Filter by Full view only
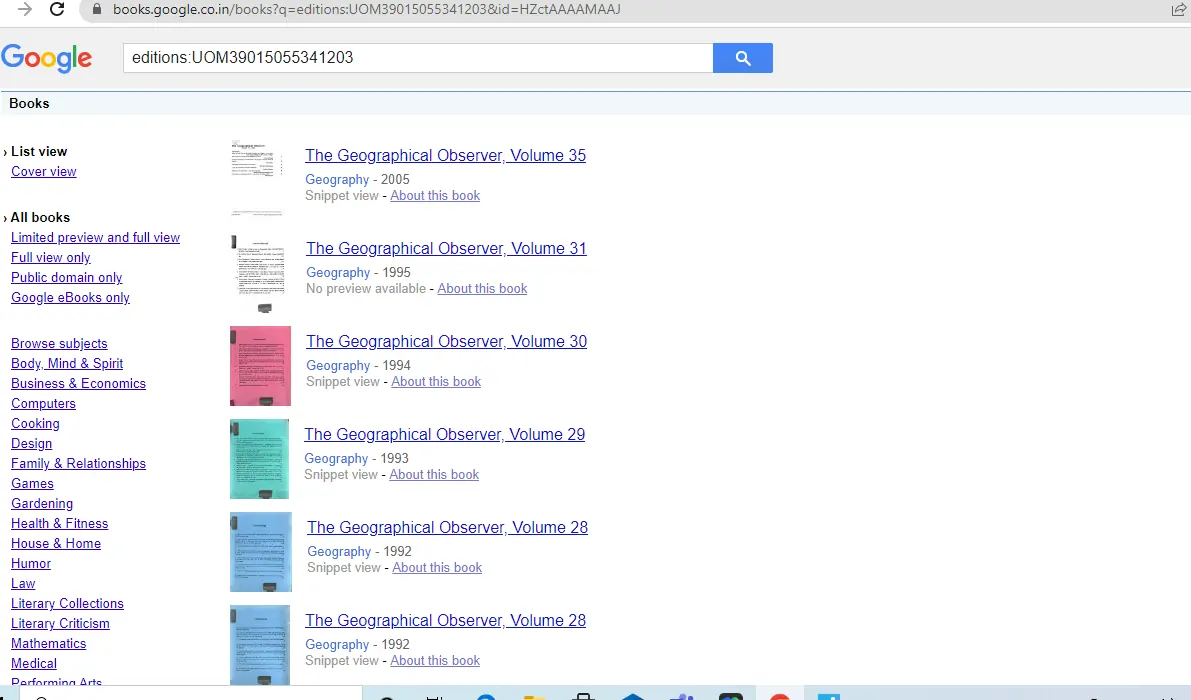Screen dimensions: 1191x700 pos(50,257)
